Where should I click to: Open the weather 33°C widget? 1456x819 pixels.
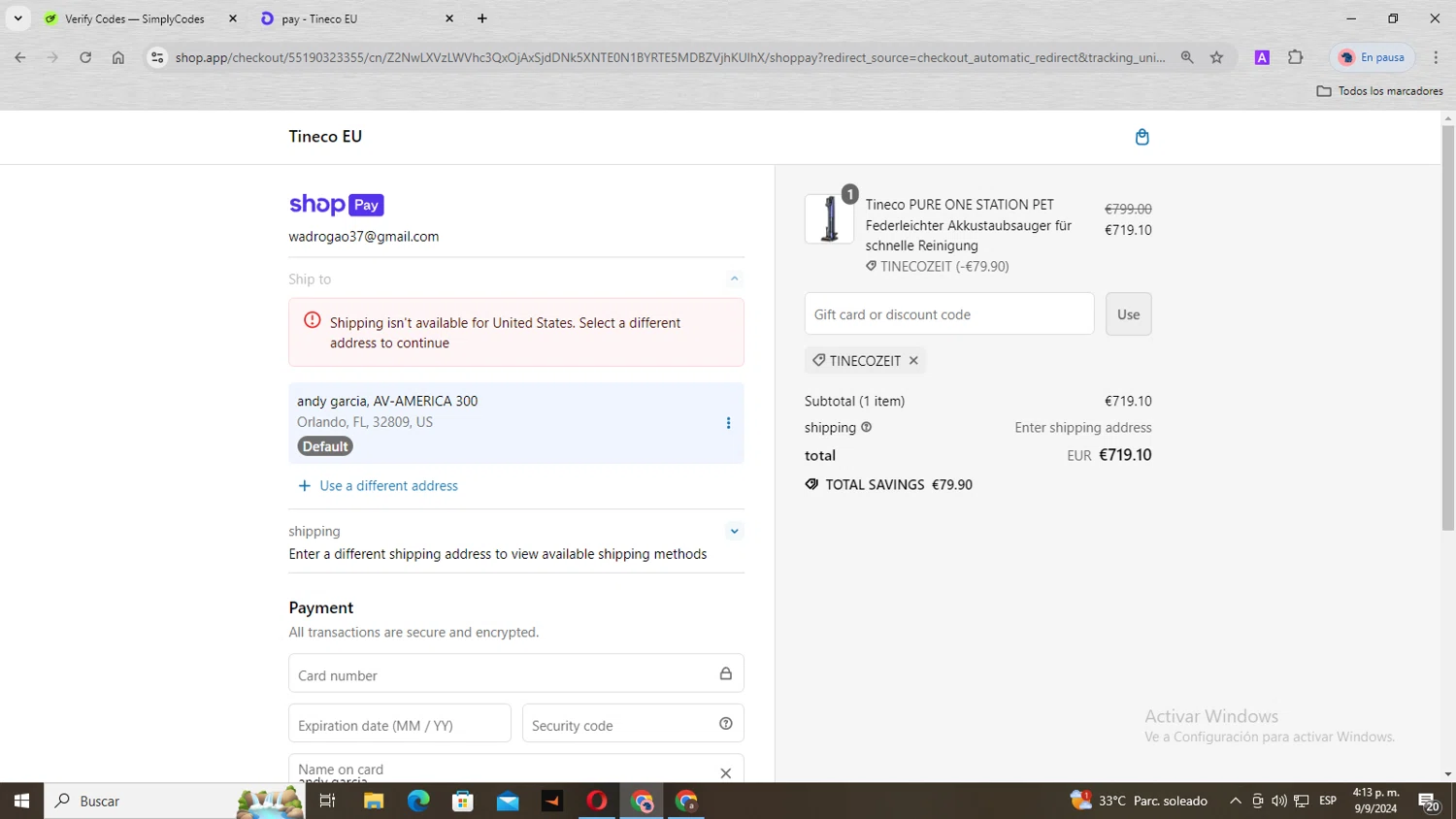coord(1139,801)
